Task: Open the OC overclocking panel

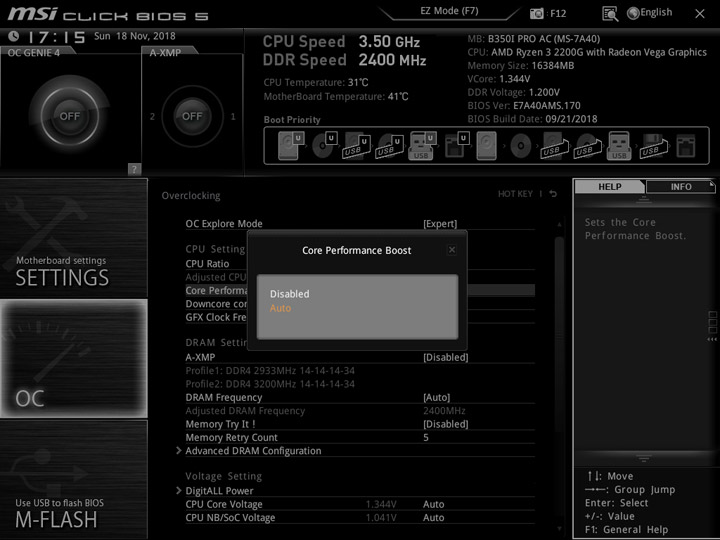Action: (x=74, y=359)
